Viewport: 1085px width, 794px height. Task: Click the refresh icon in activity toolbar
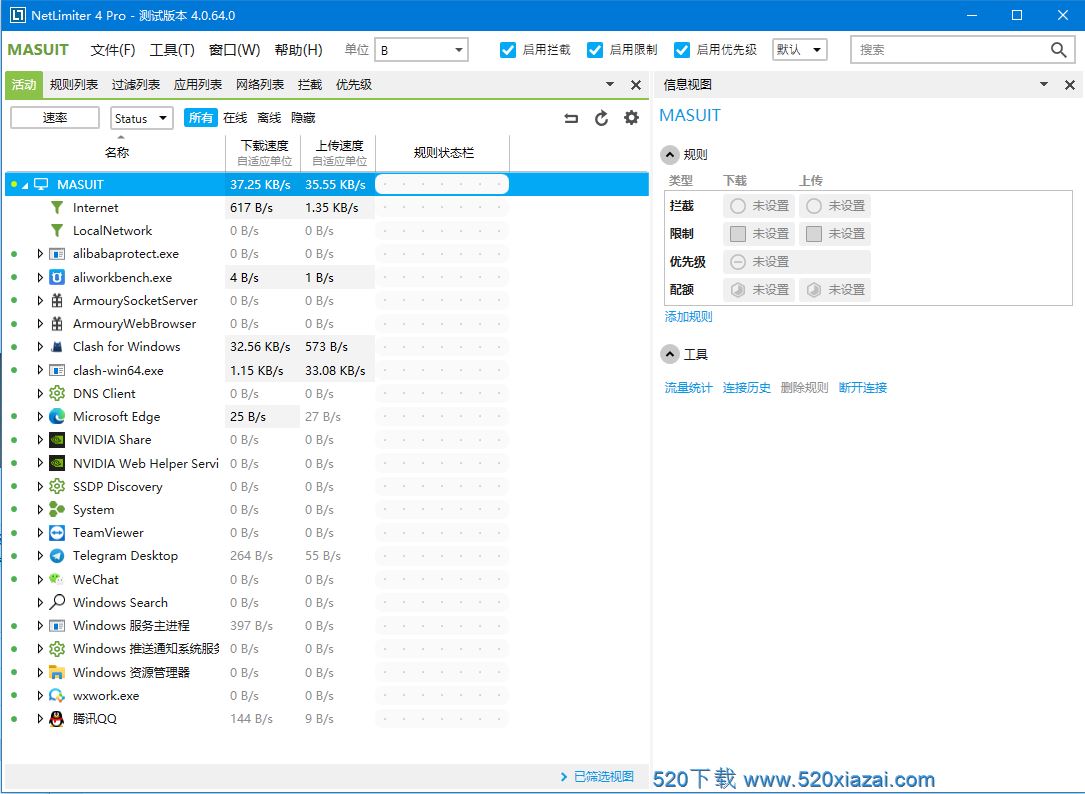(601, 118)
